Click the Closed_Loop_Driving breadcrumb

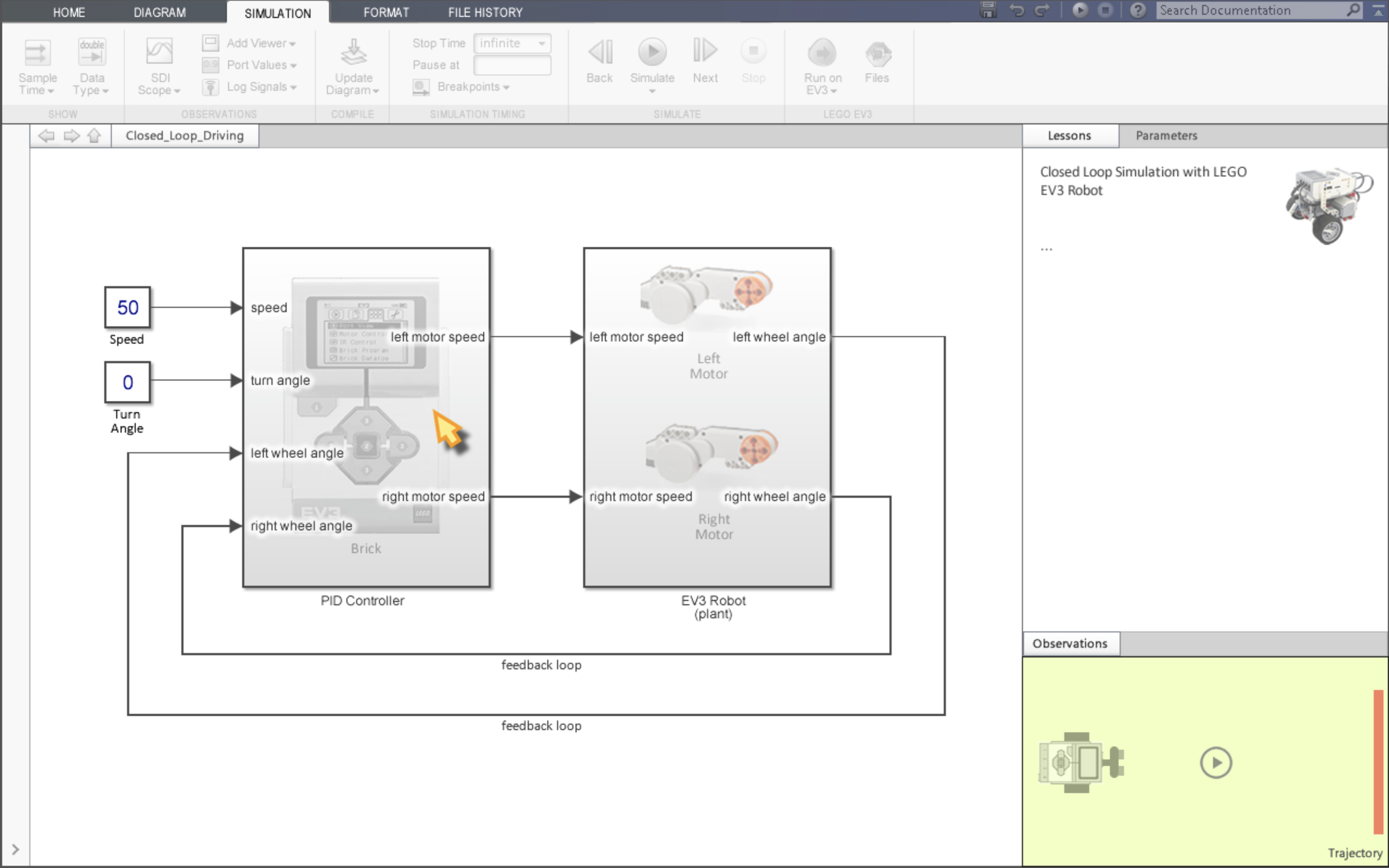pos(184,136)
